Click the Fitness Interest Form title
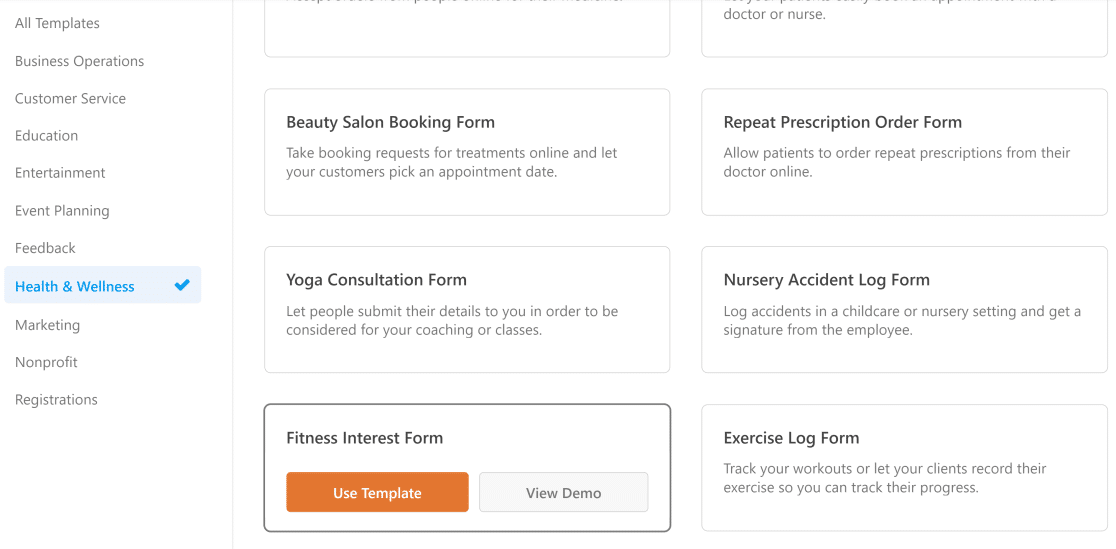This screenshot has width=1116, height=549. click(364, 438)
